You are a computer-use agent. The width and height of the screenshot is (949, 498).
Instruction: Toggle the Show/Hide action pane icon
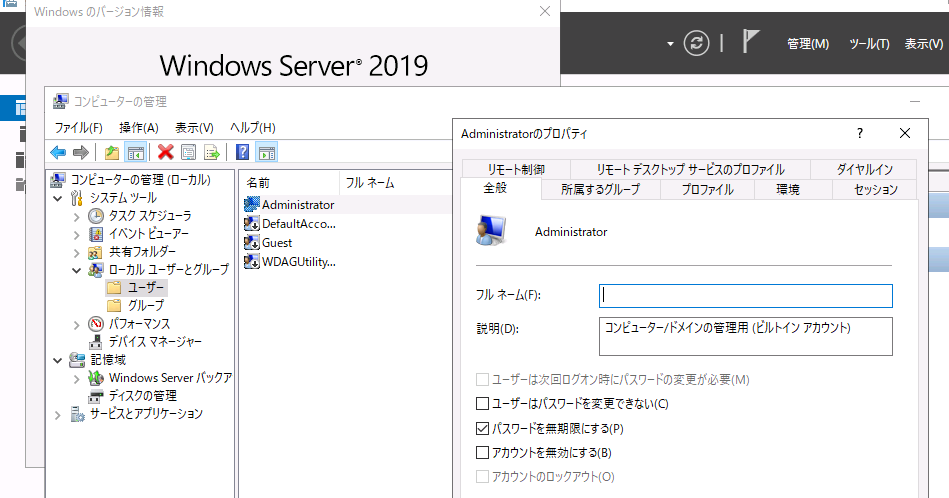267,152
